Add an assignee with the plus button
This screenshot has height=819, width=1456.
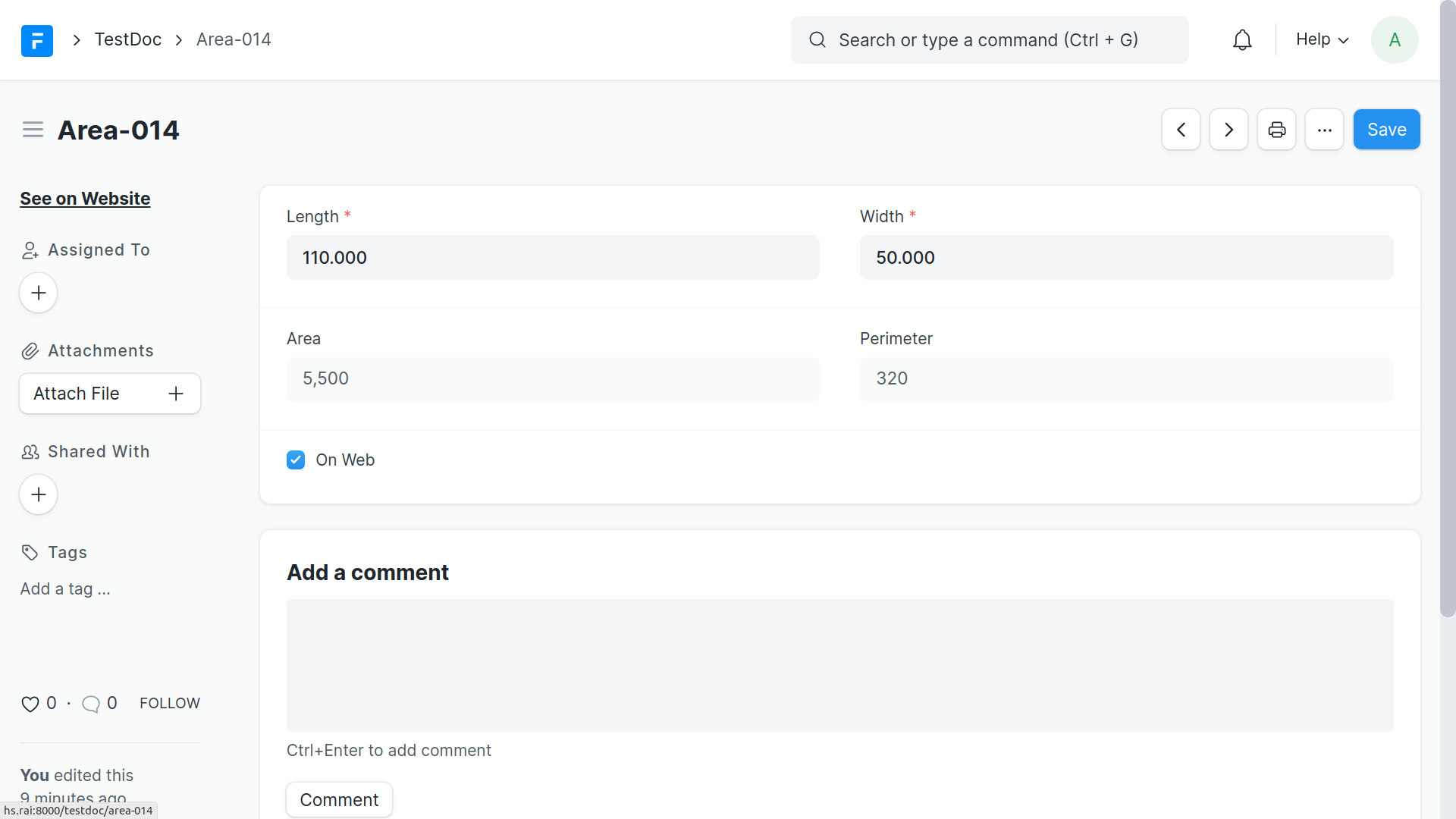39,293
